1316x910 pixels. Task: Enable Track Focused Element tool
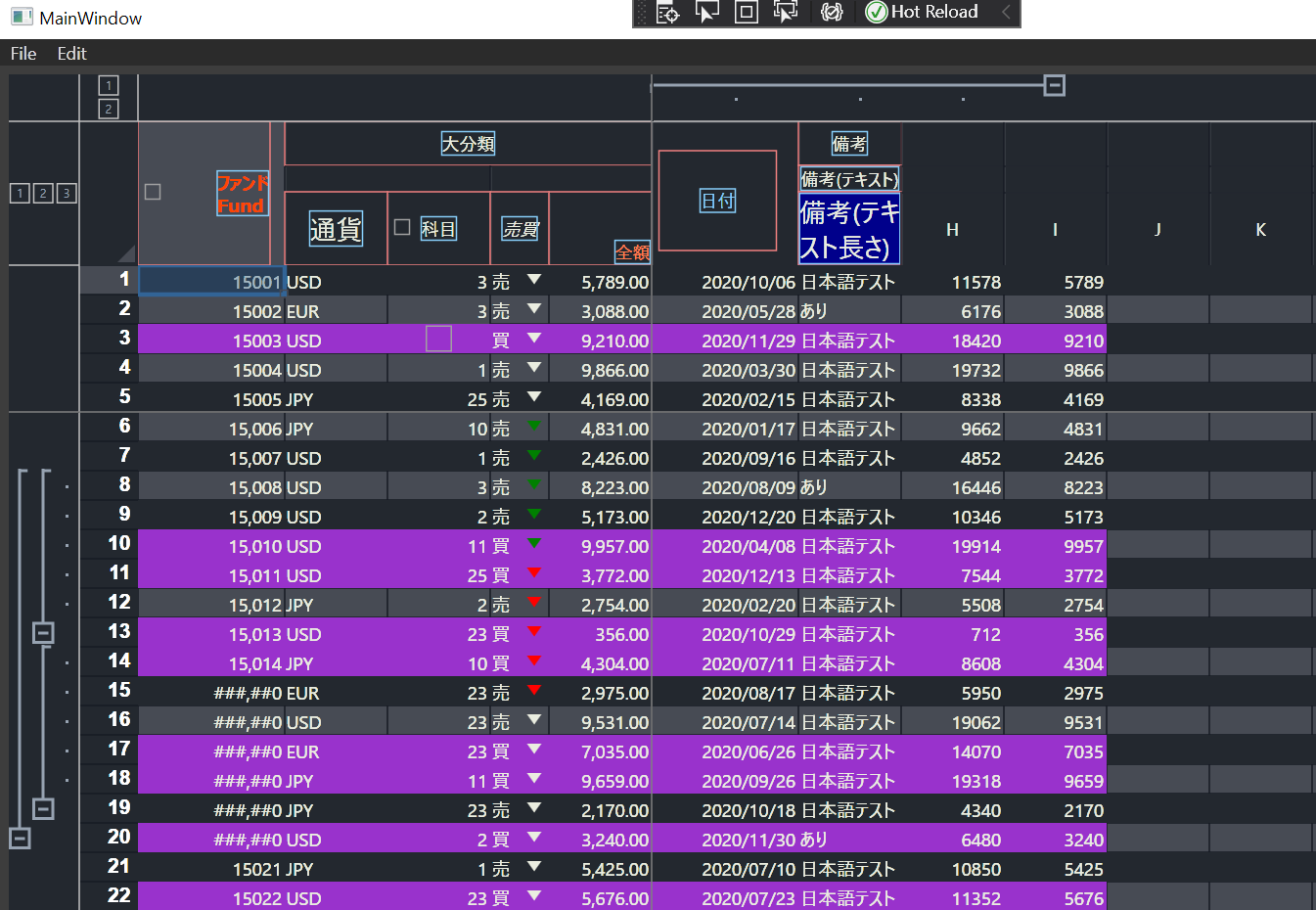tap(785, 12)
